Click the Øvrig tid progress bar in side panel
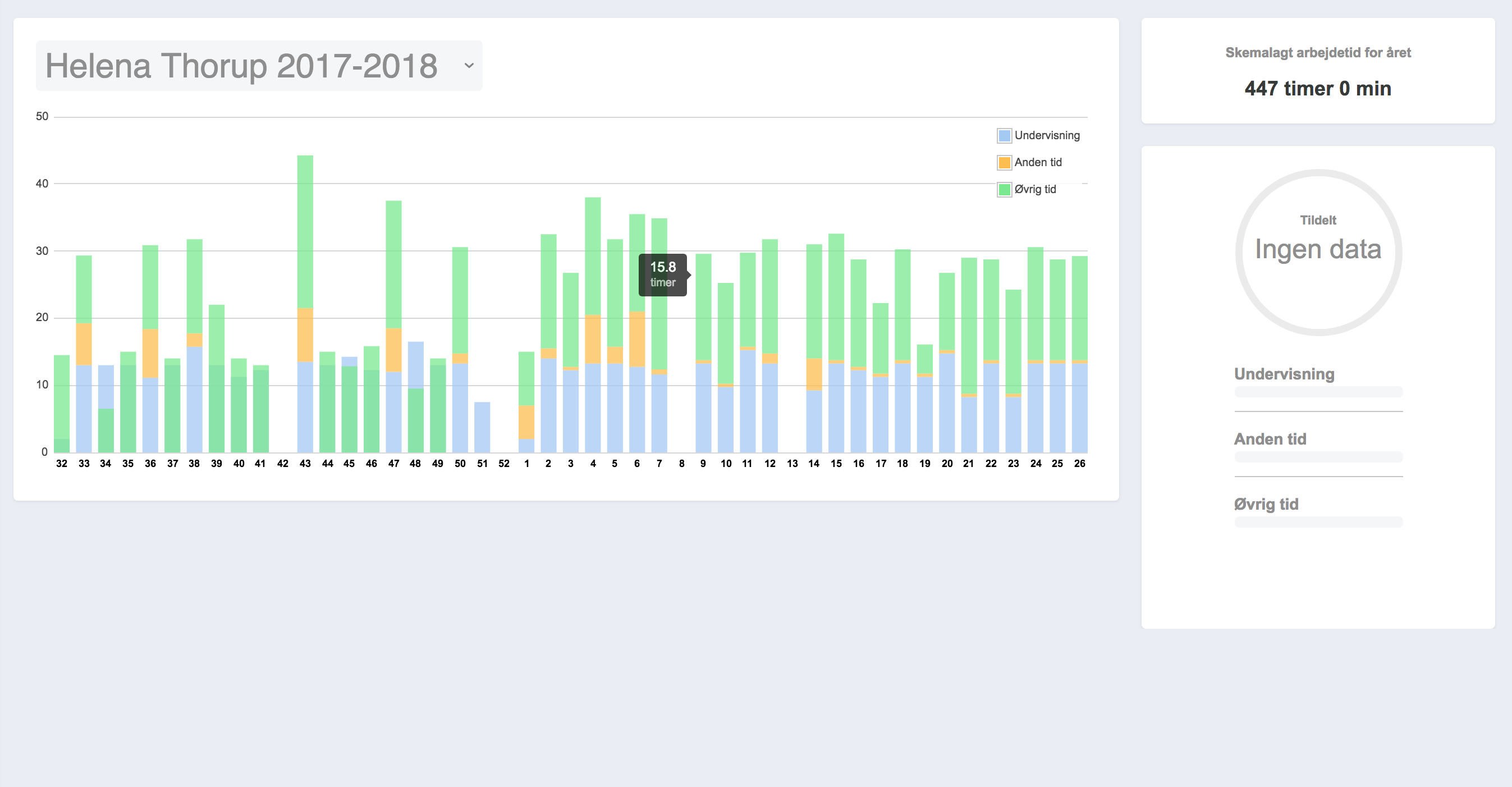The height and width of the screenshot is (787, 1512). point(1318,522)
